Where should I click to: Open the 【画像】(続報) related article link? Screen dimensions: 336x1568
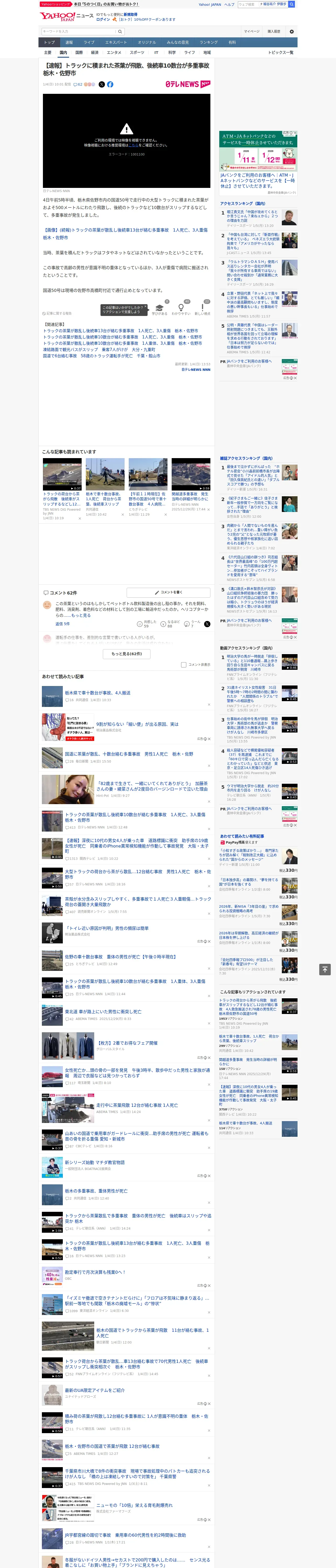click(125, 234)
